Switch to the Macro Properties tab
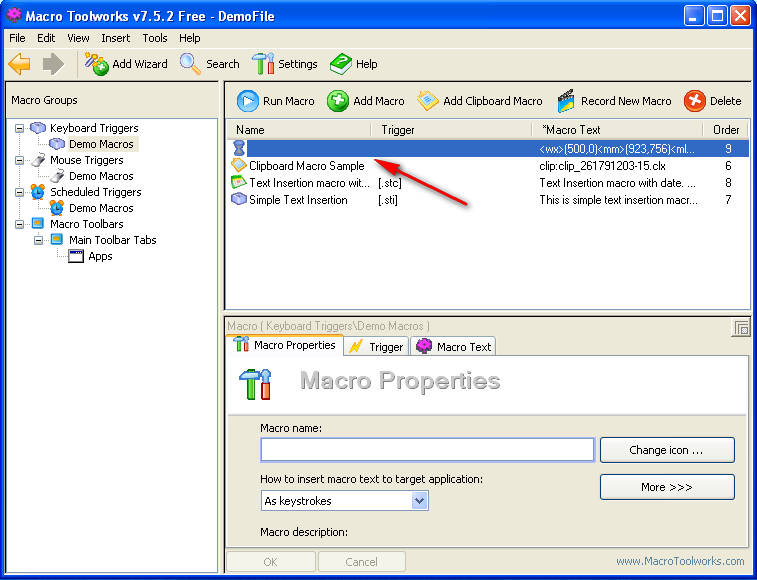 pyautogui.click(x=285, y=345)
